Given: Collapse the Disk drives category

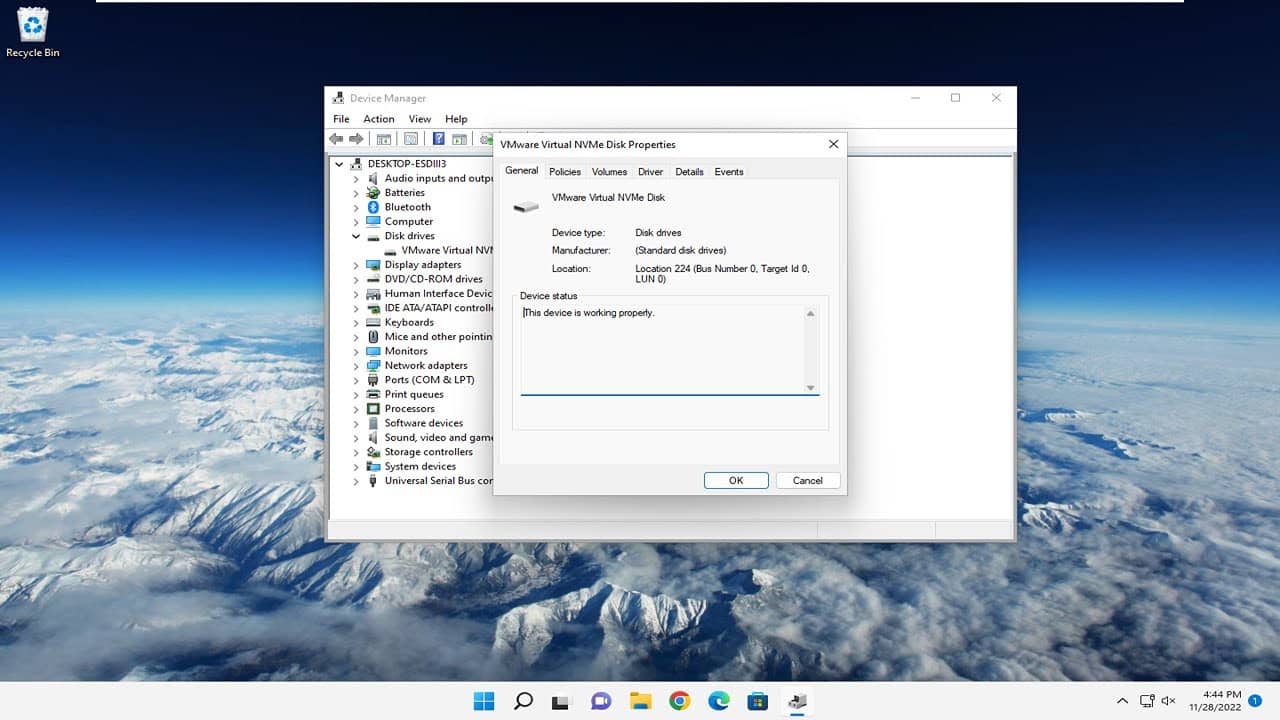Looking at the screenshot, I should [x=356, y=236].
